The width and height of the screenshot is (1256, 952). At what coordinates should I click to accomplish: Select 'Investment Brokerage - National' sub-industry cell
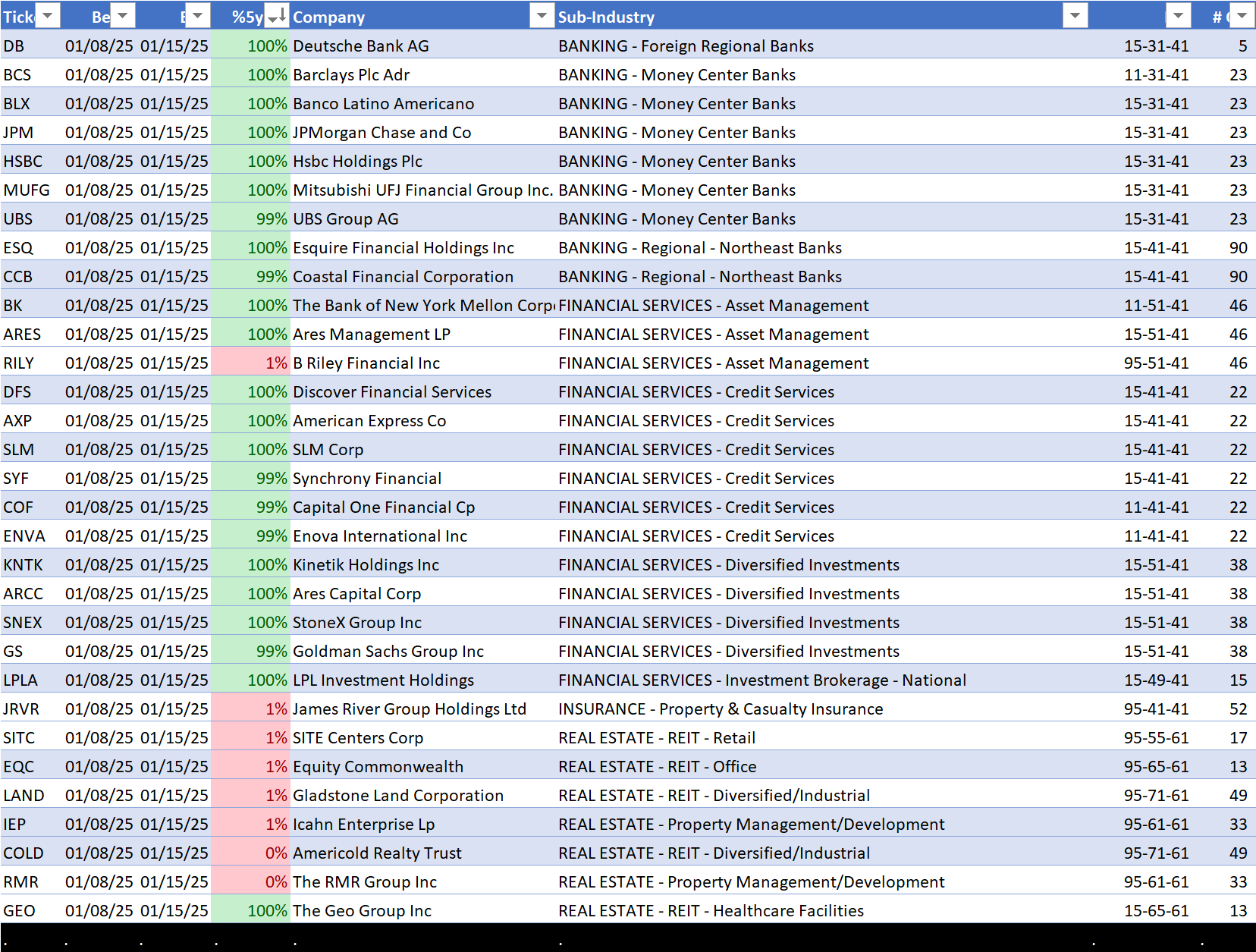(x=823, y=680)
